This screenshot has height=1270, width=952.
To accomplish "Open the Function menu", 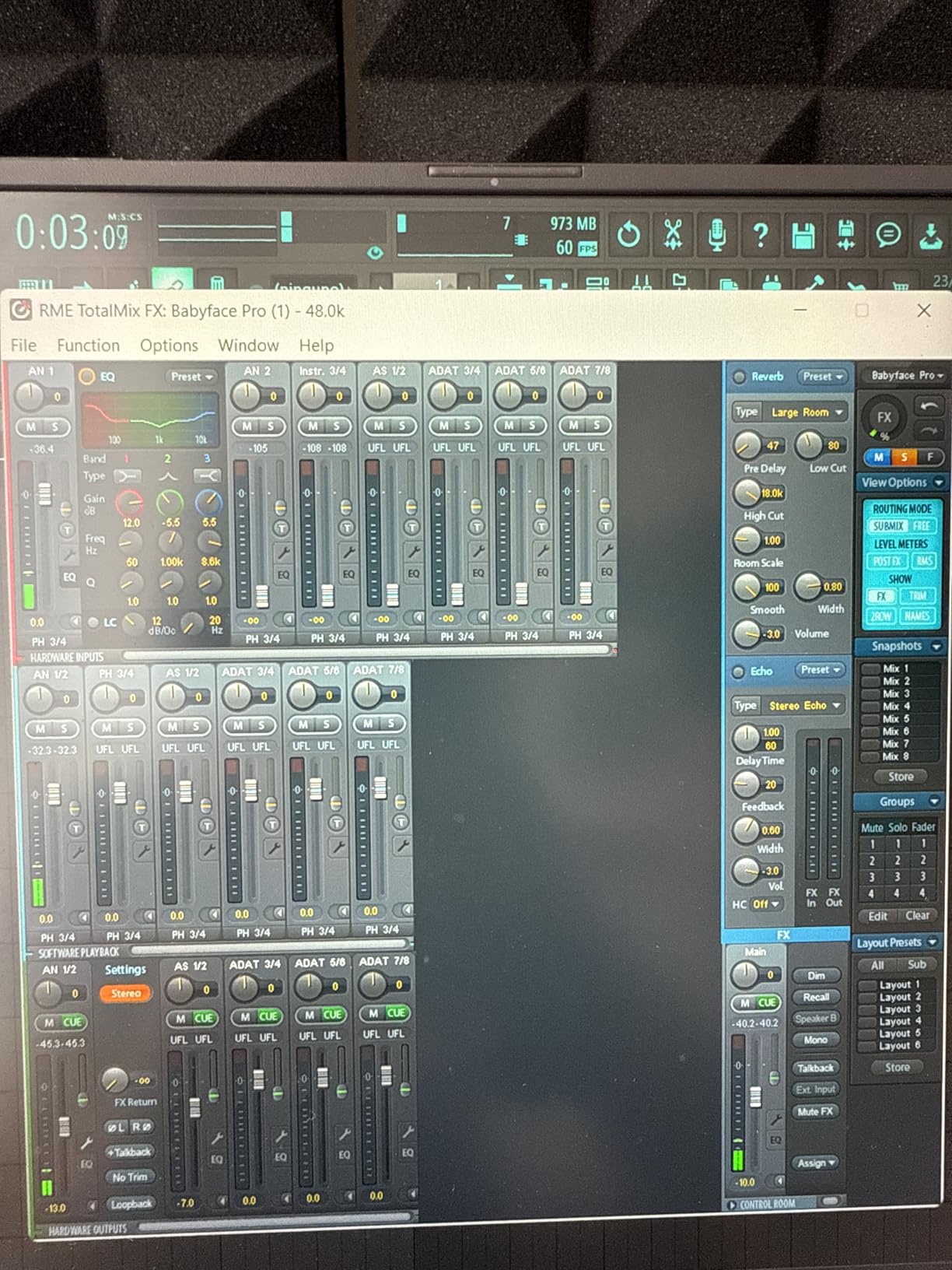I will (x=89, y=346).
